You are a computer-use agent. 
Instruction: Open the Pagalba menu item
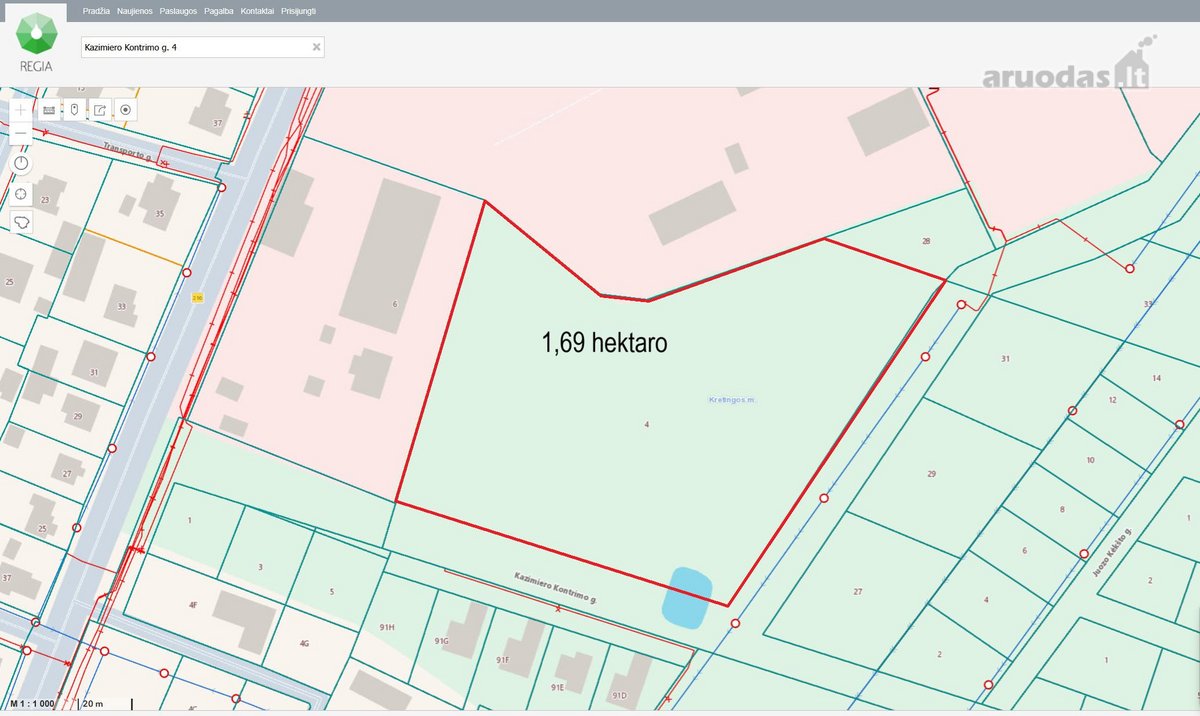(219, 10)
